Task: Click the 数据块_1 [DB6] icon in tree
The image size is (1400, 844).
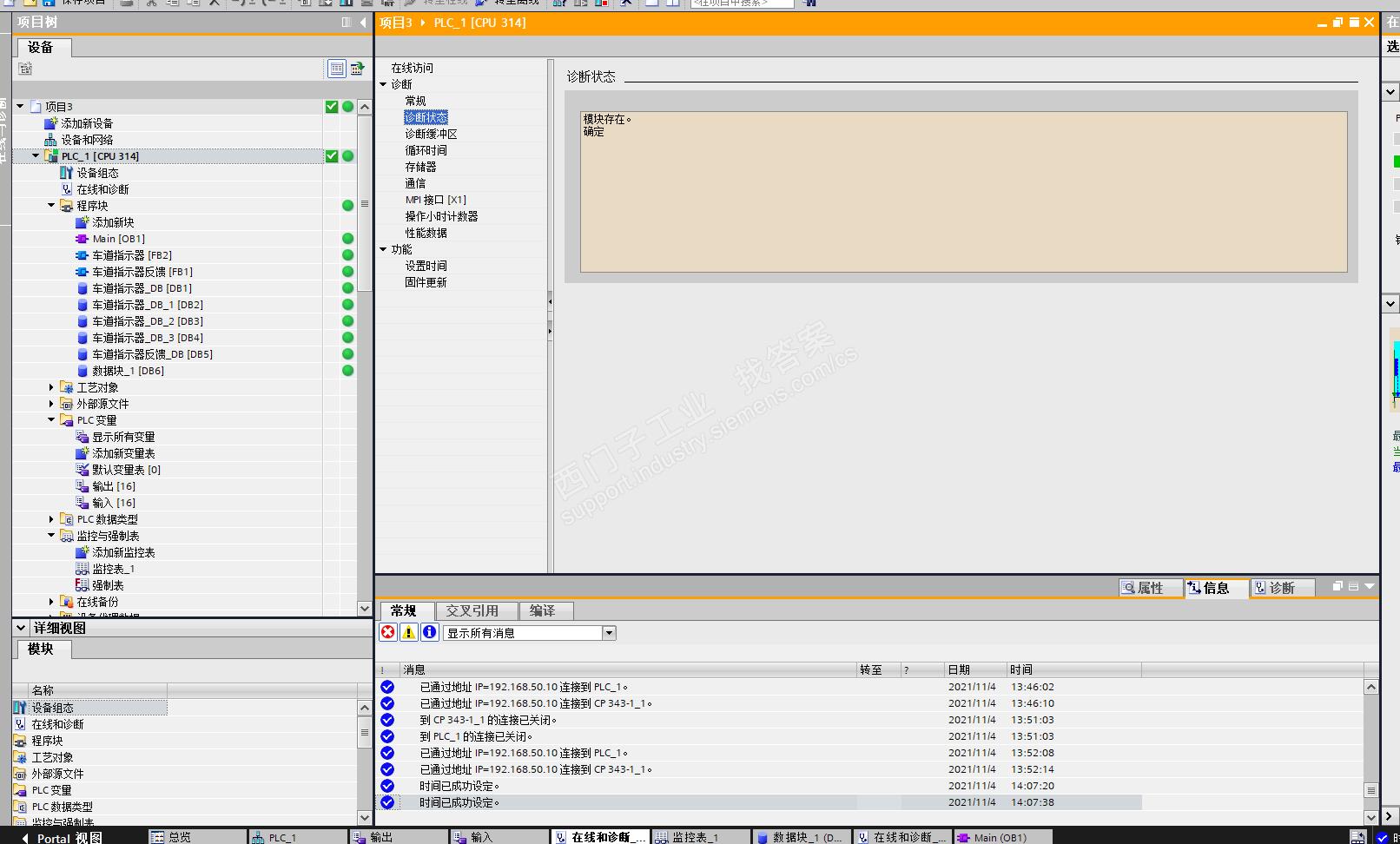Action: pos(83,371)
